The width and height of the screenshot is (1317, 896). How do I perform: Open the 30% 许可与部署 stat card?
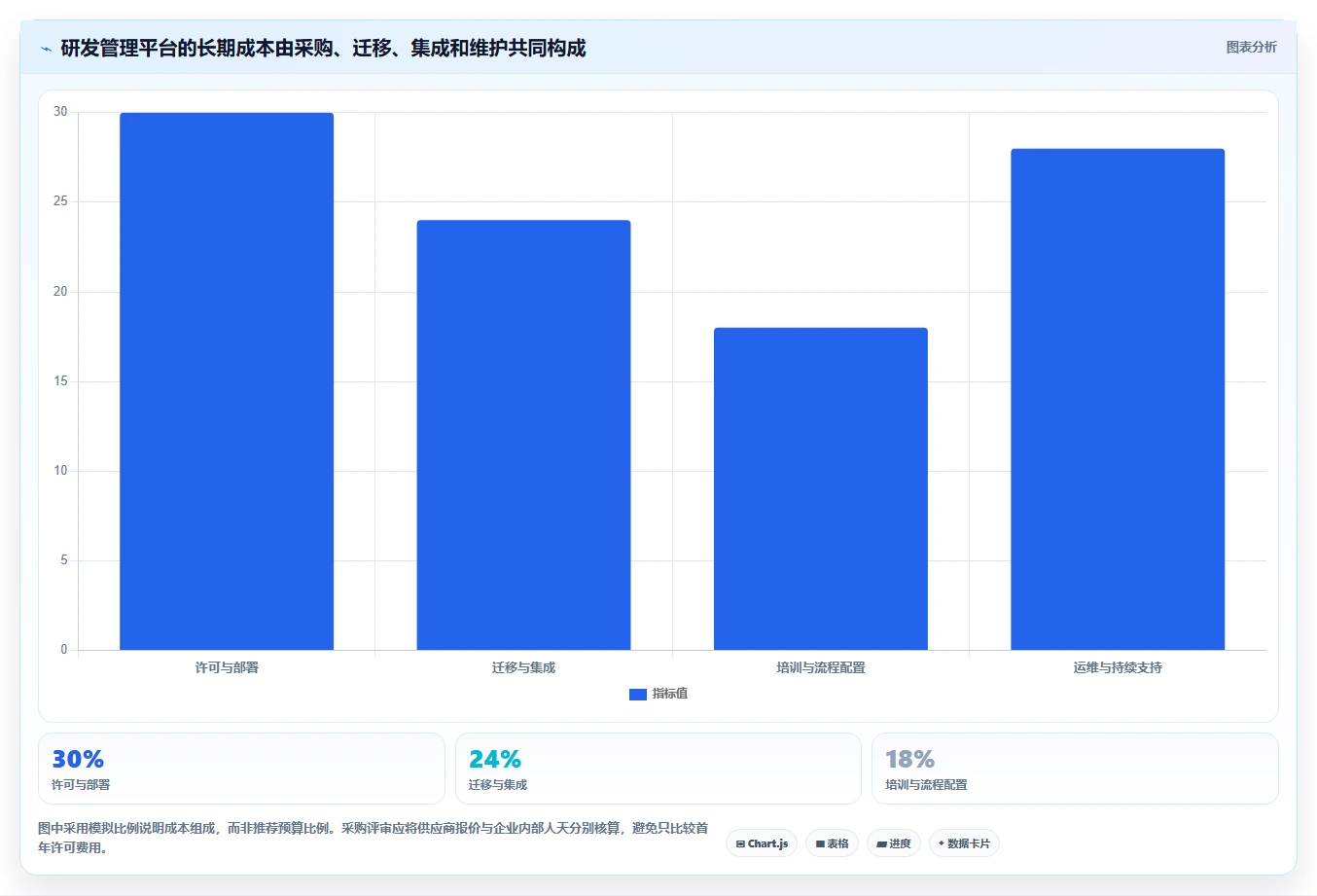click(x=241, y=769)
